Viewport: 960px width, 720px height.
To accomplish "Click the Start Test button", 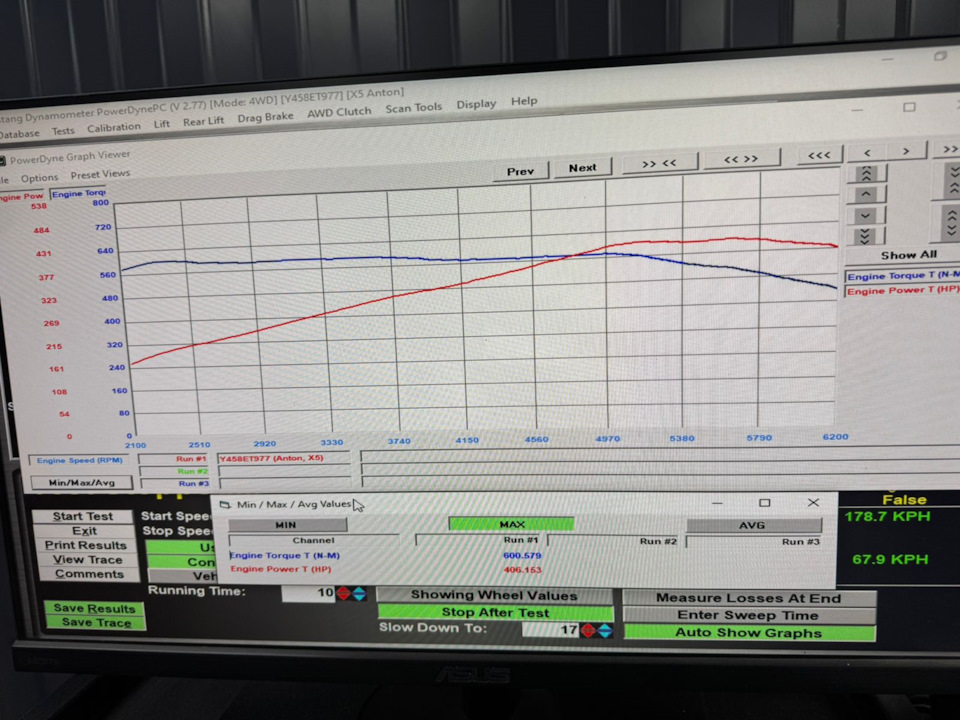I will [x=83, y=516].
